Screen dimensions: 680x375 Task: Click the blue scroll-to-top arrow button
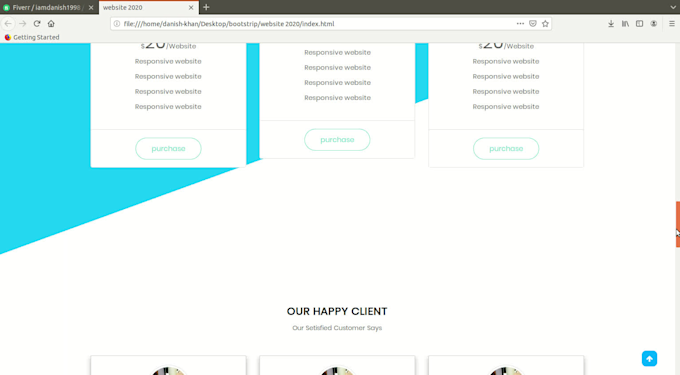(x=649, y=359)
